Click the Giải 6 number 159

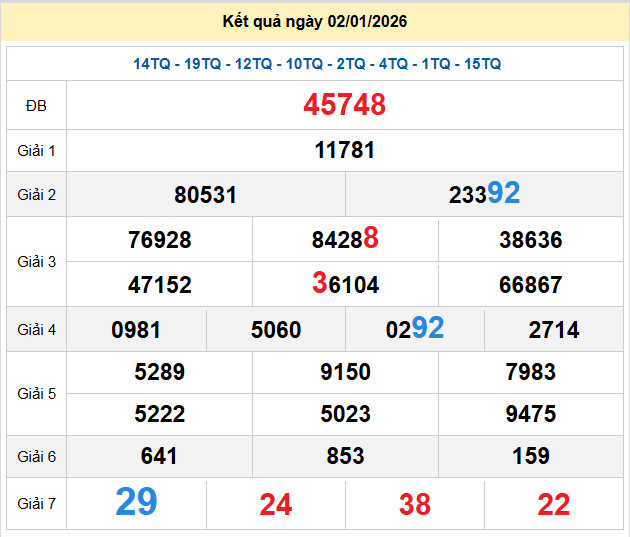click(x=530, y=456)
